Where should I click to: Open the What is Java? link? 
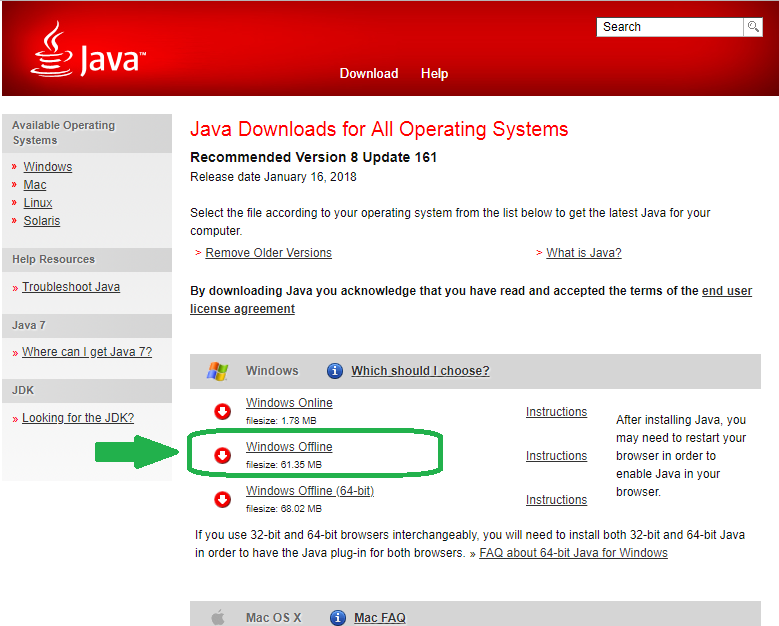(584, 252)
